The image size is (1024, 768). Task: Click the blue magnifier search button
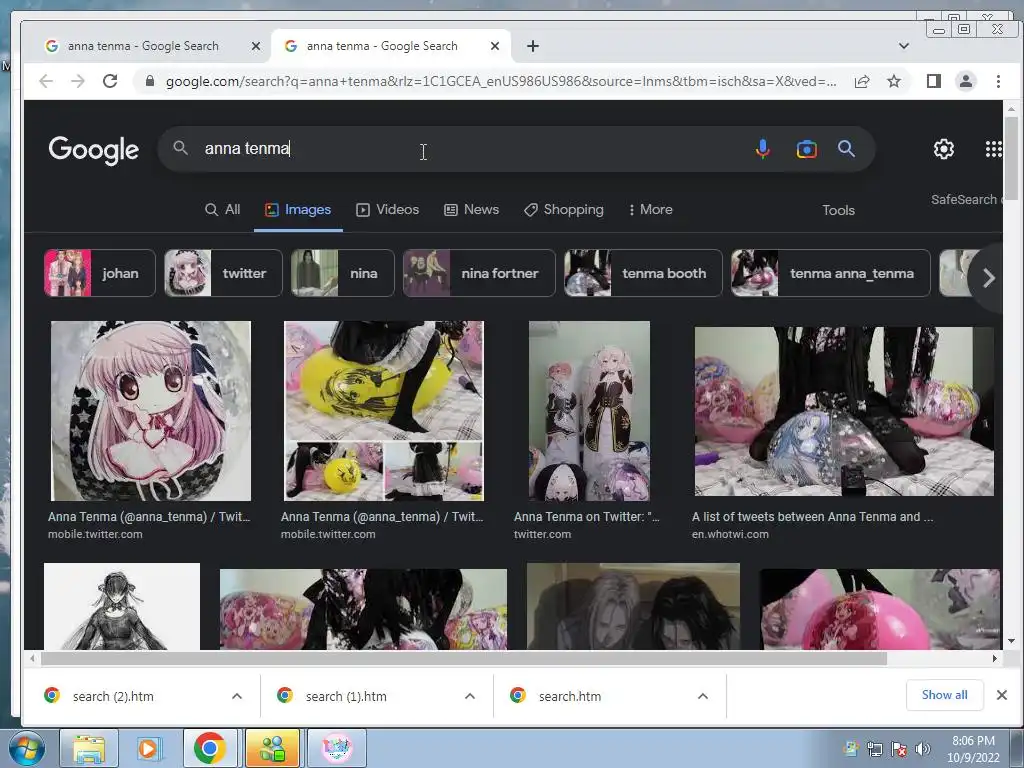846,149
